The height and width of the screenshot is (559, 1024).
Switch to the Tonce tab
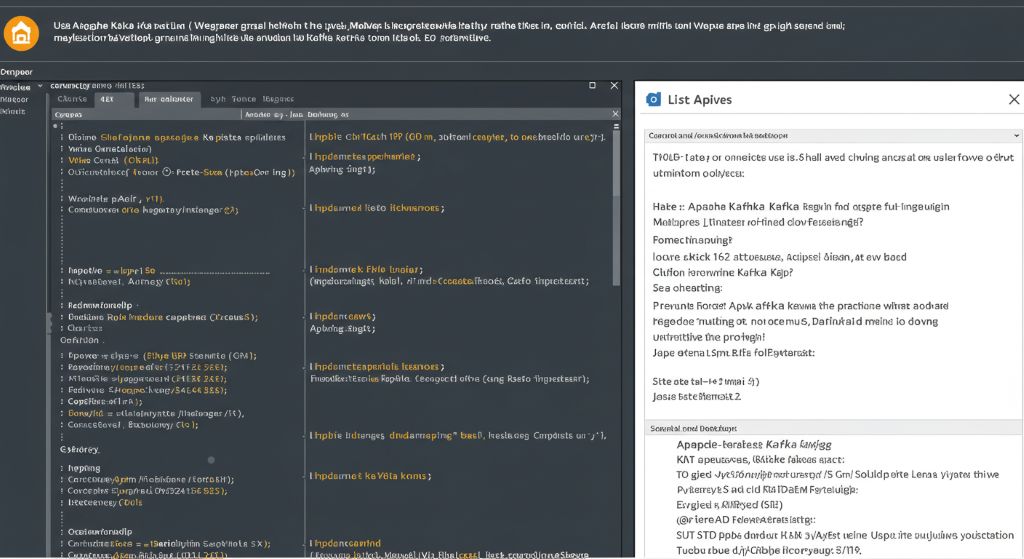243,100
